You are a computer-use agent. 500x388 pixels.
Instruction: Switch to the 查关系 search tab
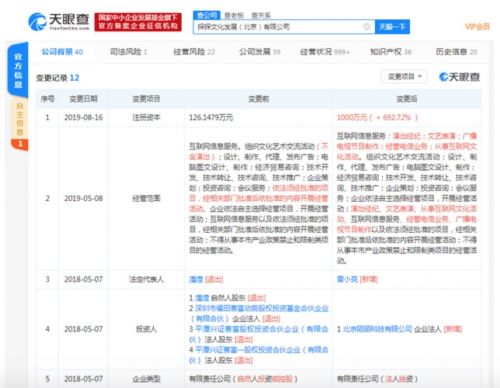261,15
